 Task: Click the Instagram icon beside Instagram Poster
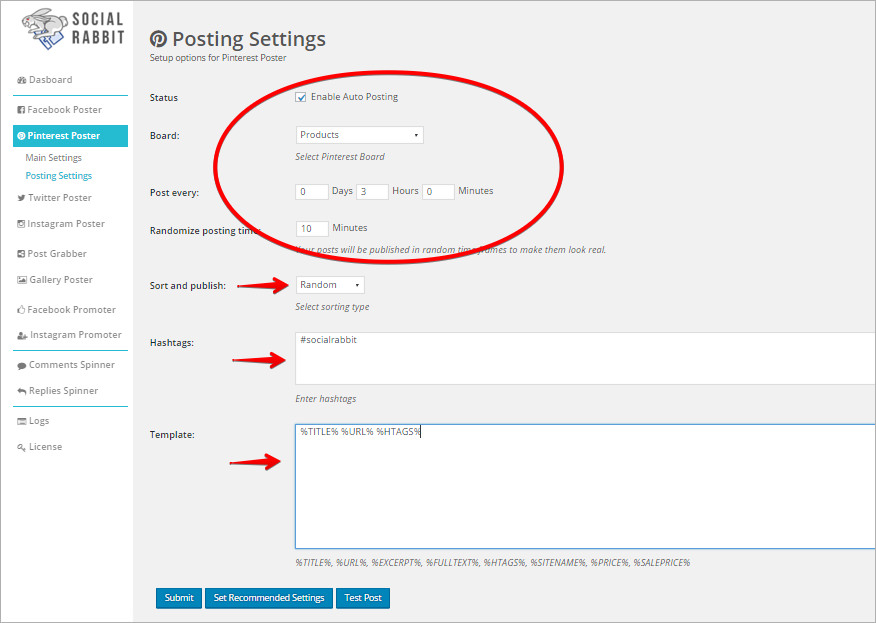tap(21, 224)
